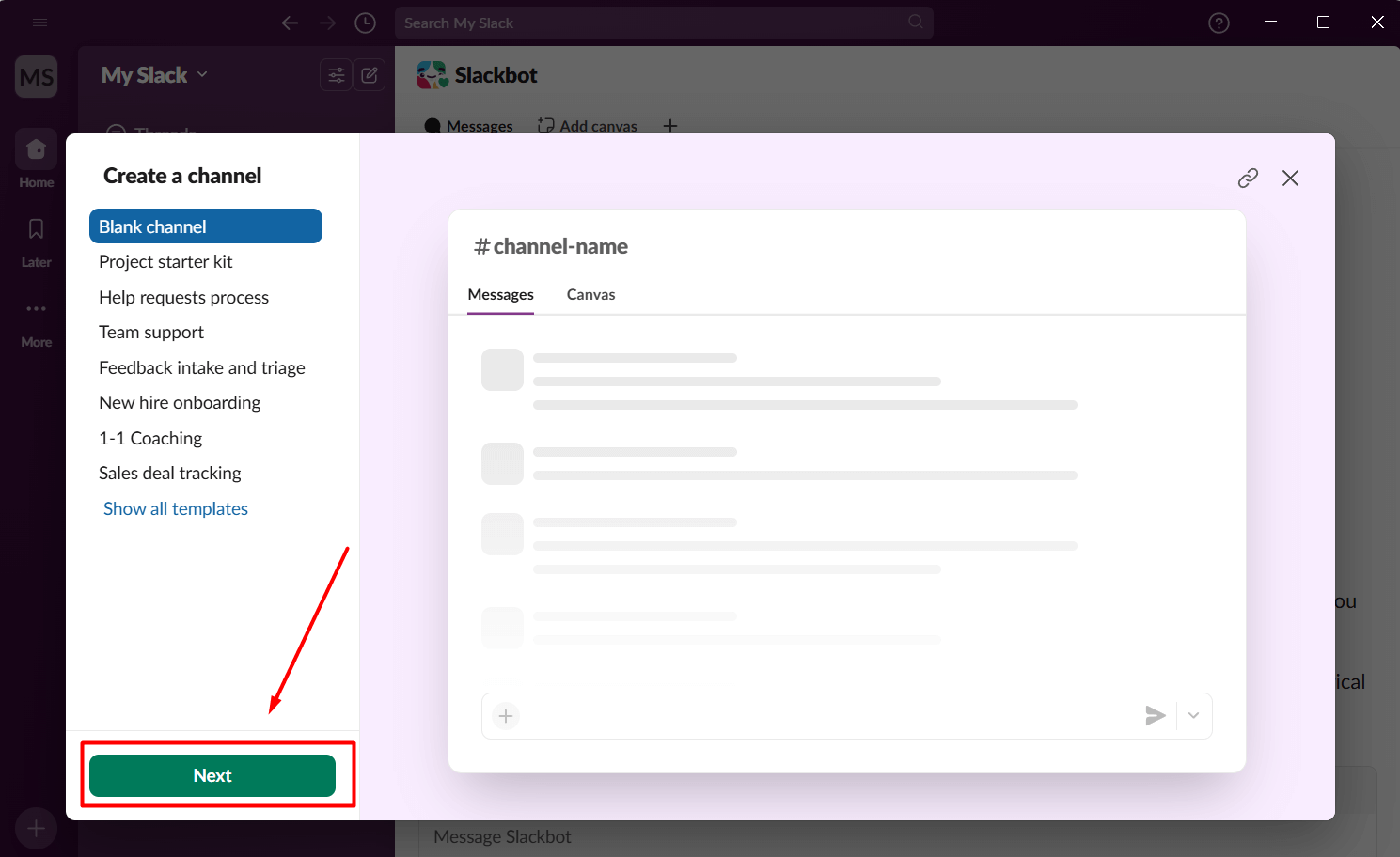The width and height of the screenshot is (1400, 857).
Task: Pick the New hire onboarding template
Action: tap(180, 402)
